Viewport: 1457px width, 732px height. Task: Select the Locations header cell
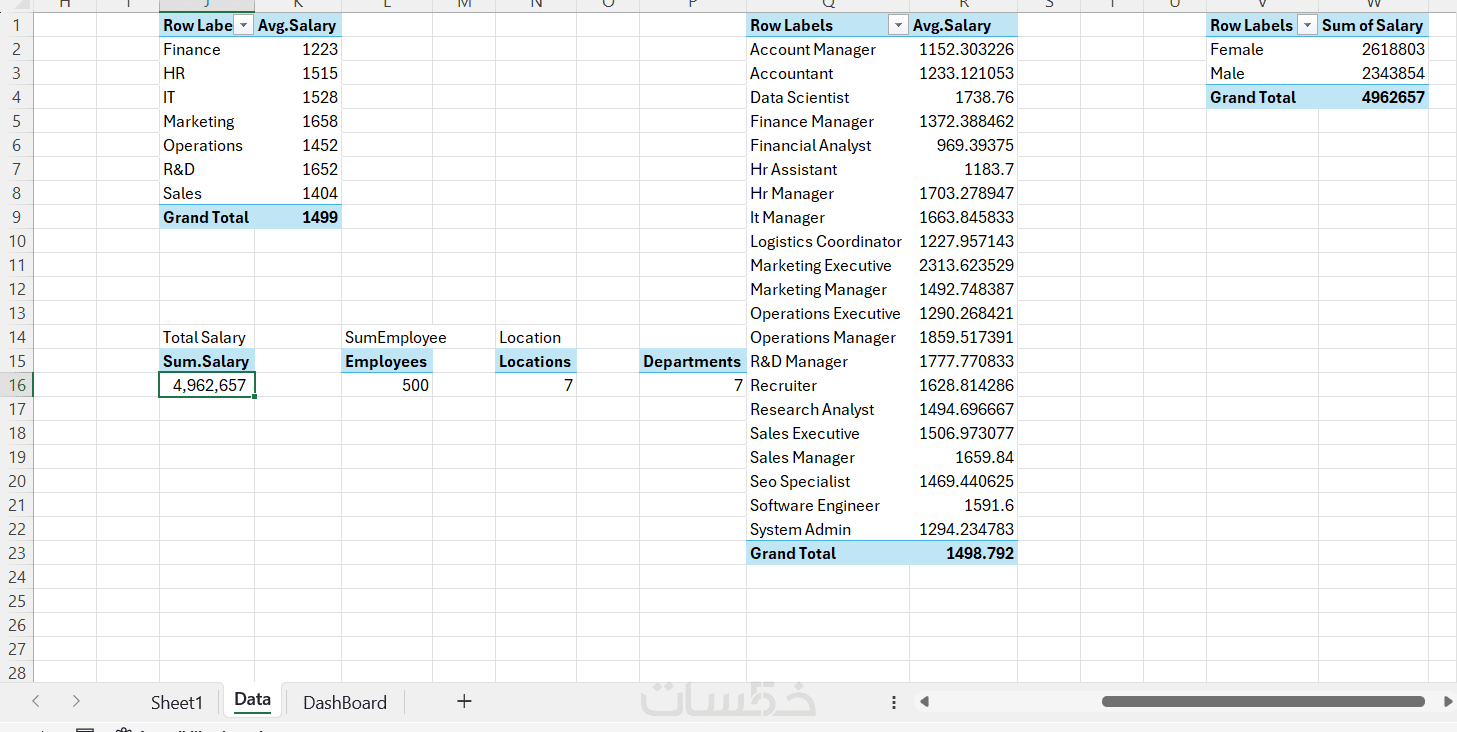pyautogui.click(x=536, y=361)
